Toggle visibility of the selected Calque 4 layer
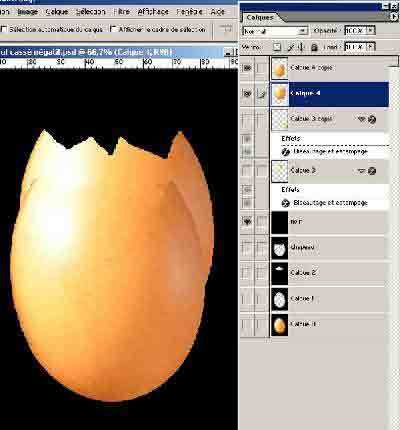Viewport: 400px width, 430px height. coord(247,94)
